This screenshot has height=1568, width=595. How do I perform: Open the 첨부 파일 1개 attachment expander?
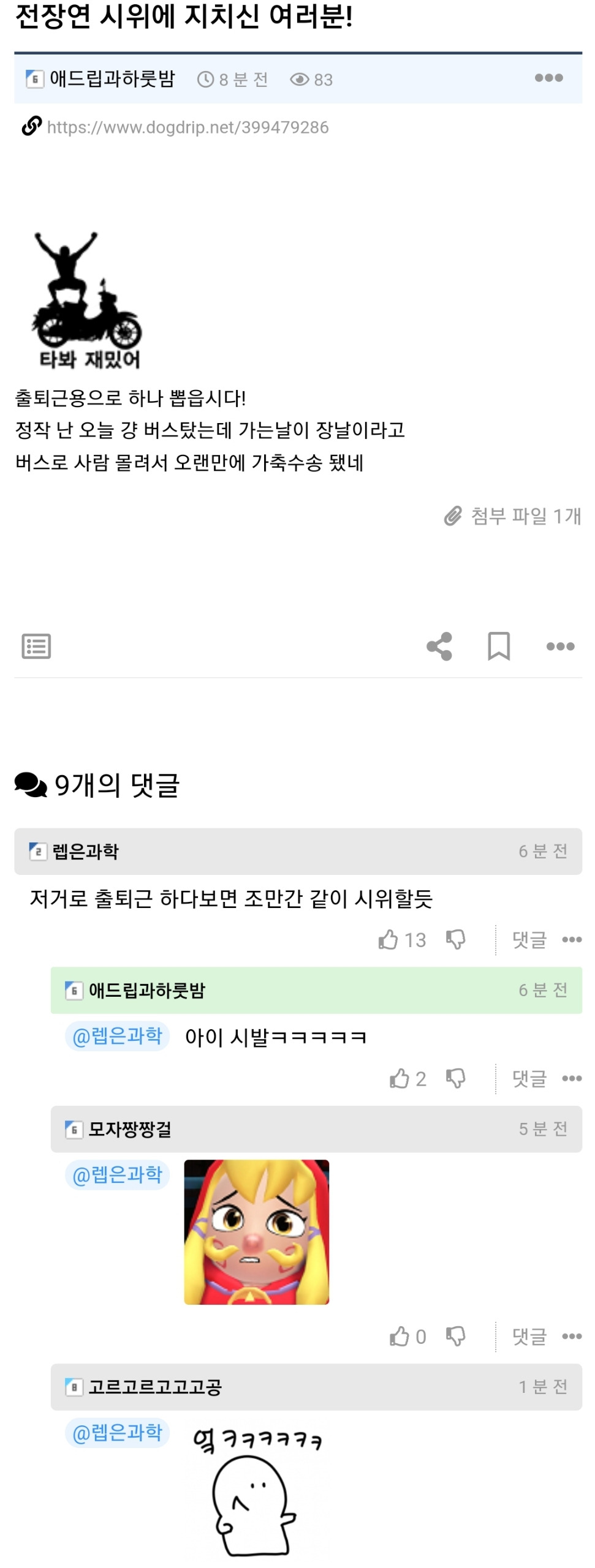pos(512,516)
